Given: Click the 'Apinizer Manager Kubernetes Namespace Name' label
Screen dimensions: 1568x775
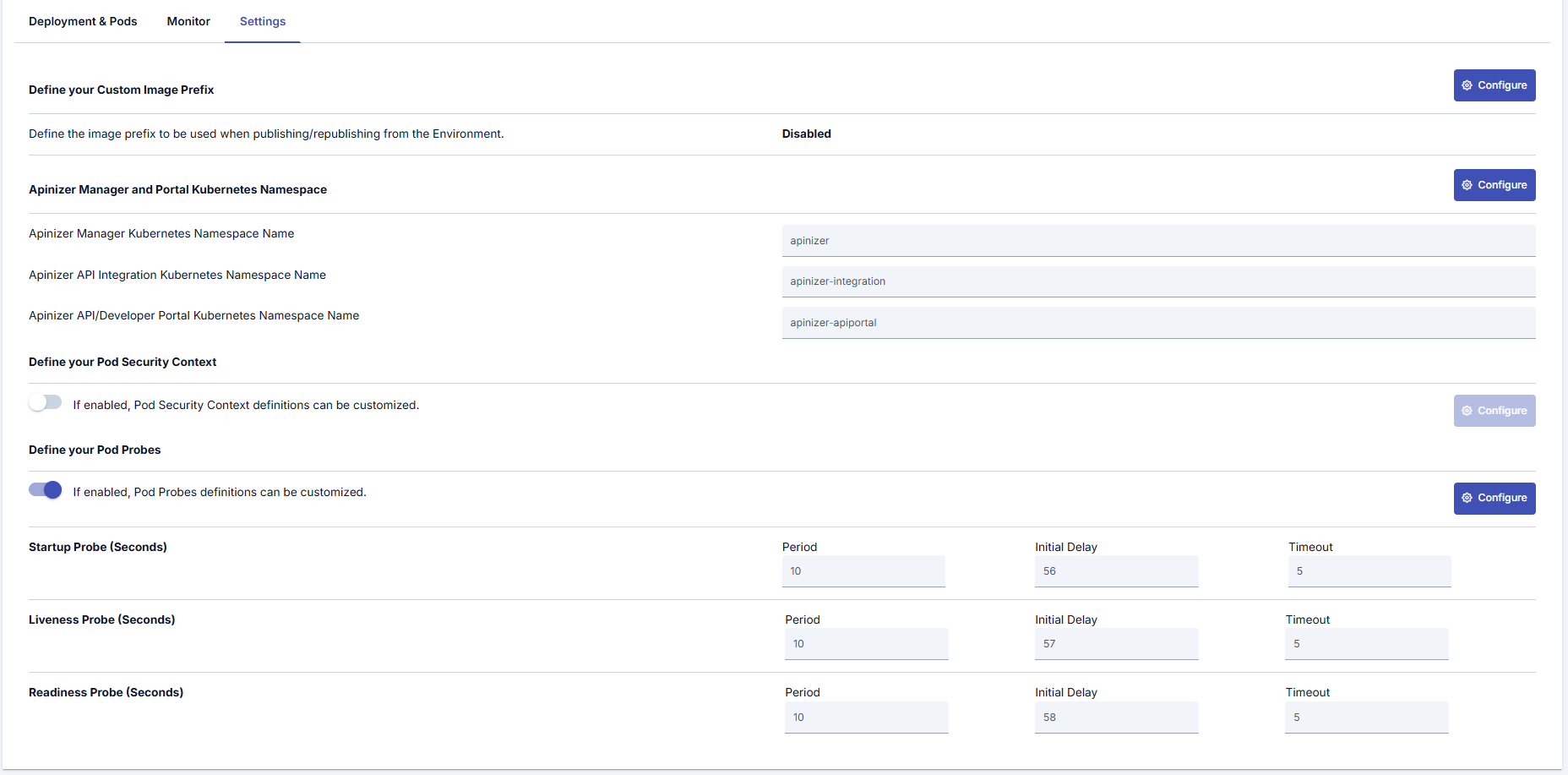Looking at the screenshot, I should click(161, 233).
